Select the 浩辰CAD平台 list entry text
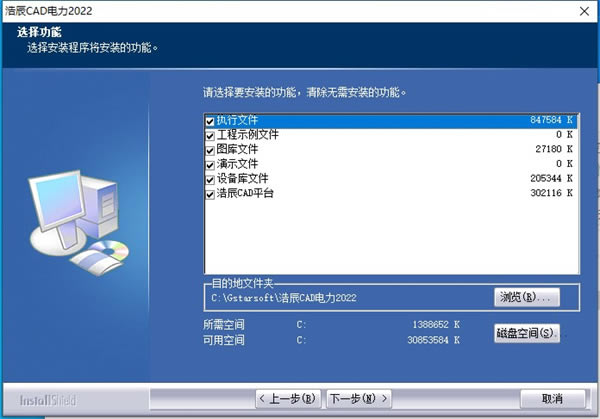The width and height of the screenshot is (600, 419). [x=245, y=193]
